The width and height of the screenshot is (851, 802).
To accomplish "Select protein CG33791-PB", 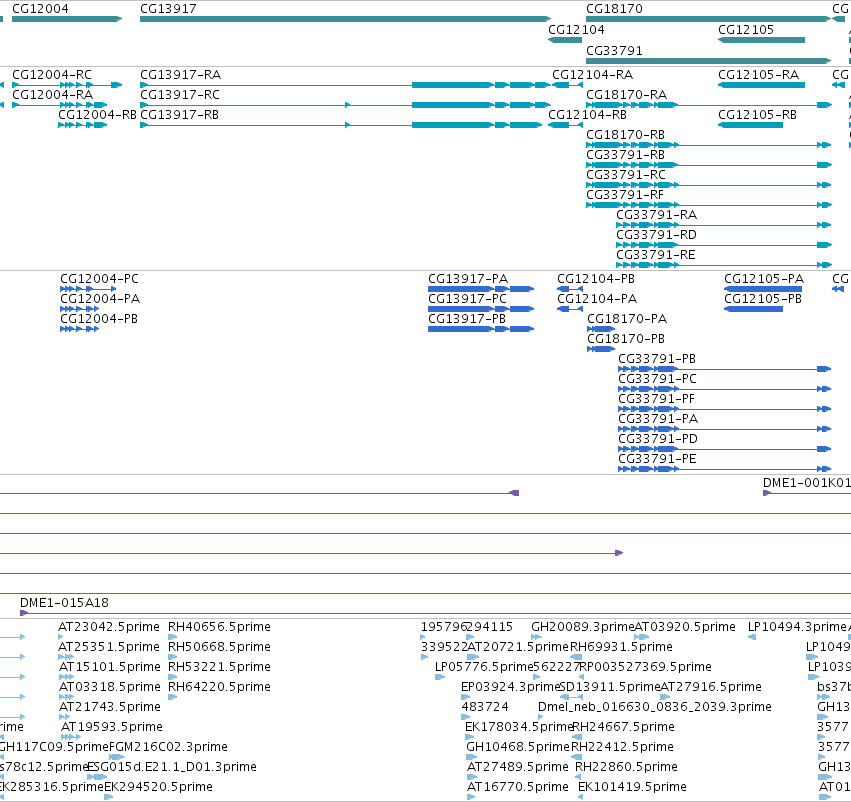I will click(x=657, y=359).
